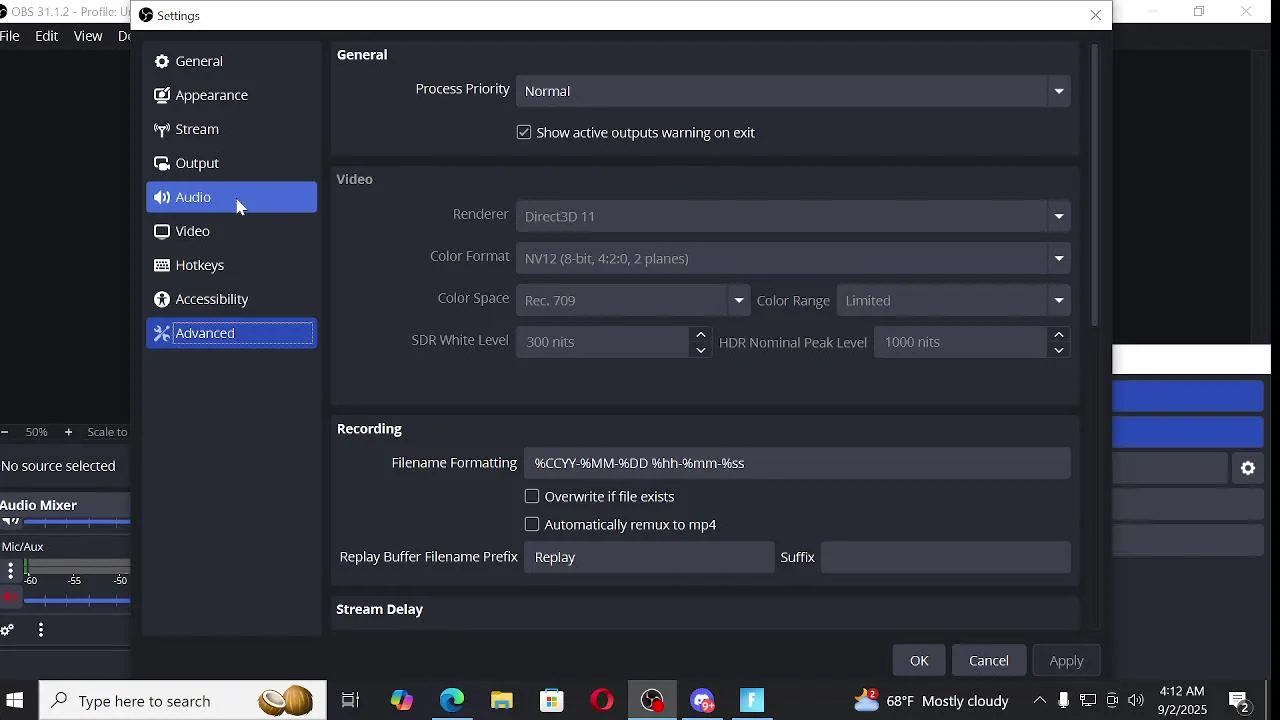Open network status tray icon
1280x720 pixels.
point(1088,701)
